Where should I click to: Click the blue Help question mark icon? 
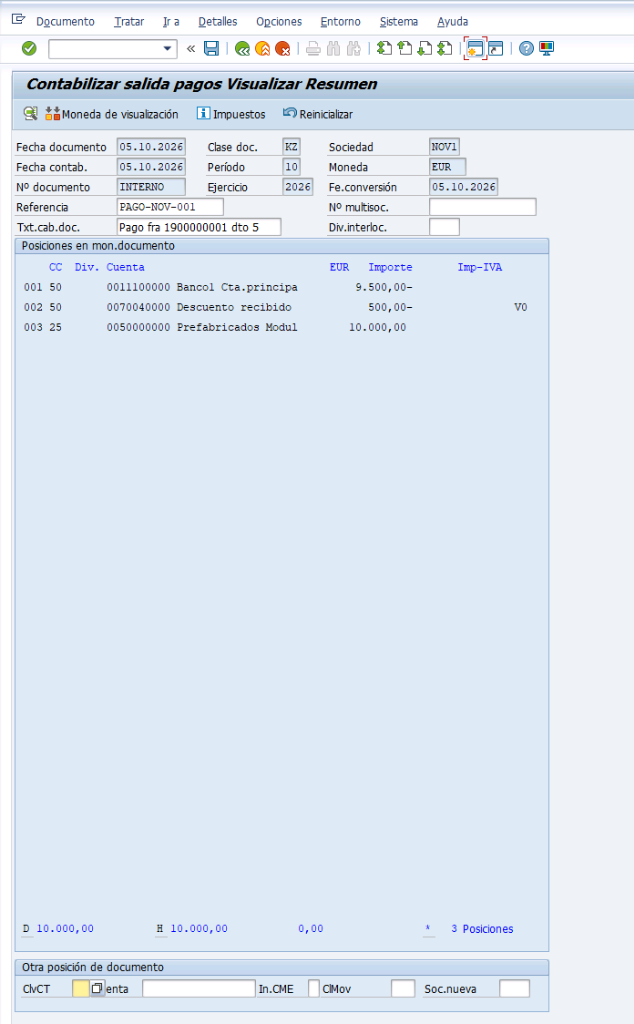[526, 48]
